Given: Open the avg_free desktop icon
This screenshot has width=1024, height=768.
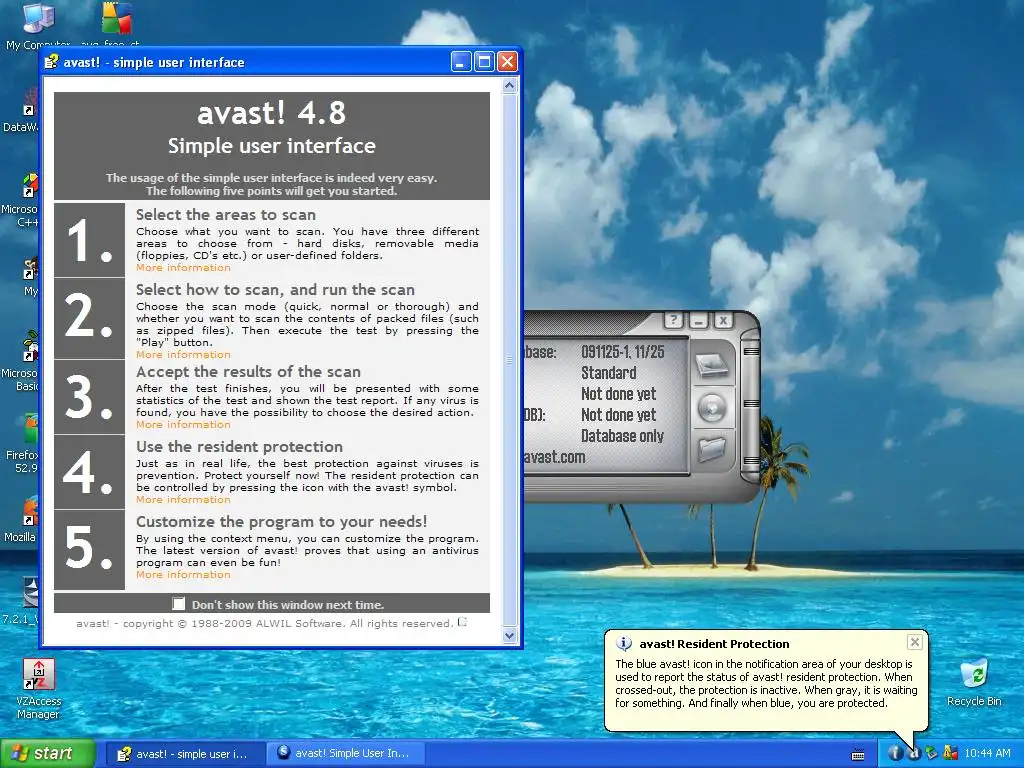Looking at the screenshot, I should pyautogui.click(x=116, y=25).
